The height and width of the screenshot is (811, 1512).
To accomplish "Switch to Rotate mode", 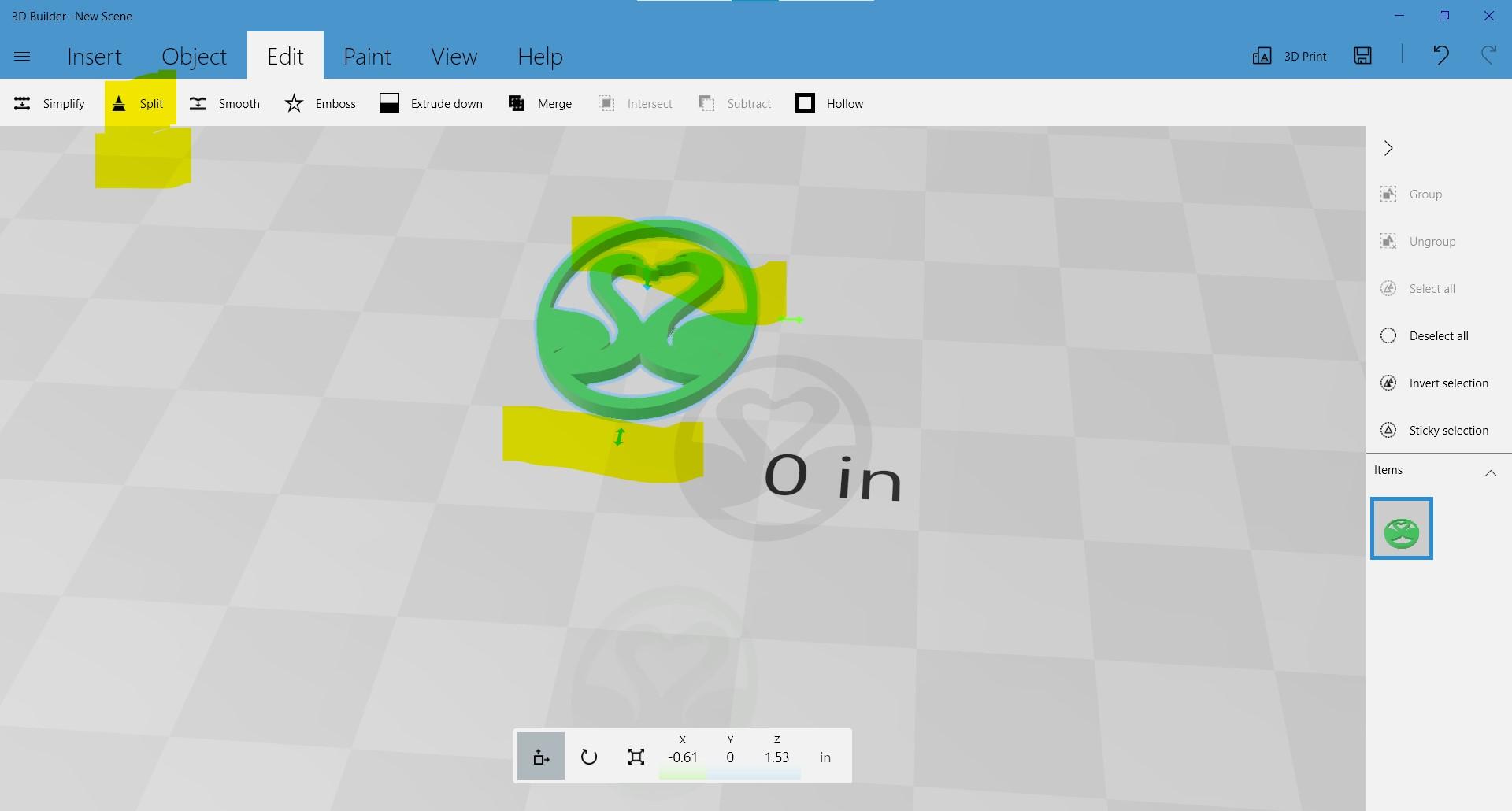I will 589,757.
